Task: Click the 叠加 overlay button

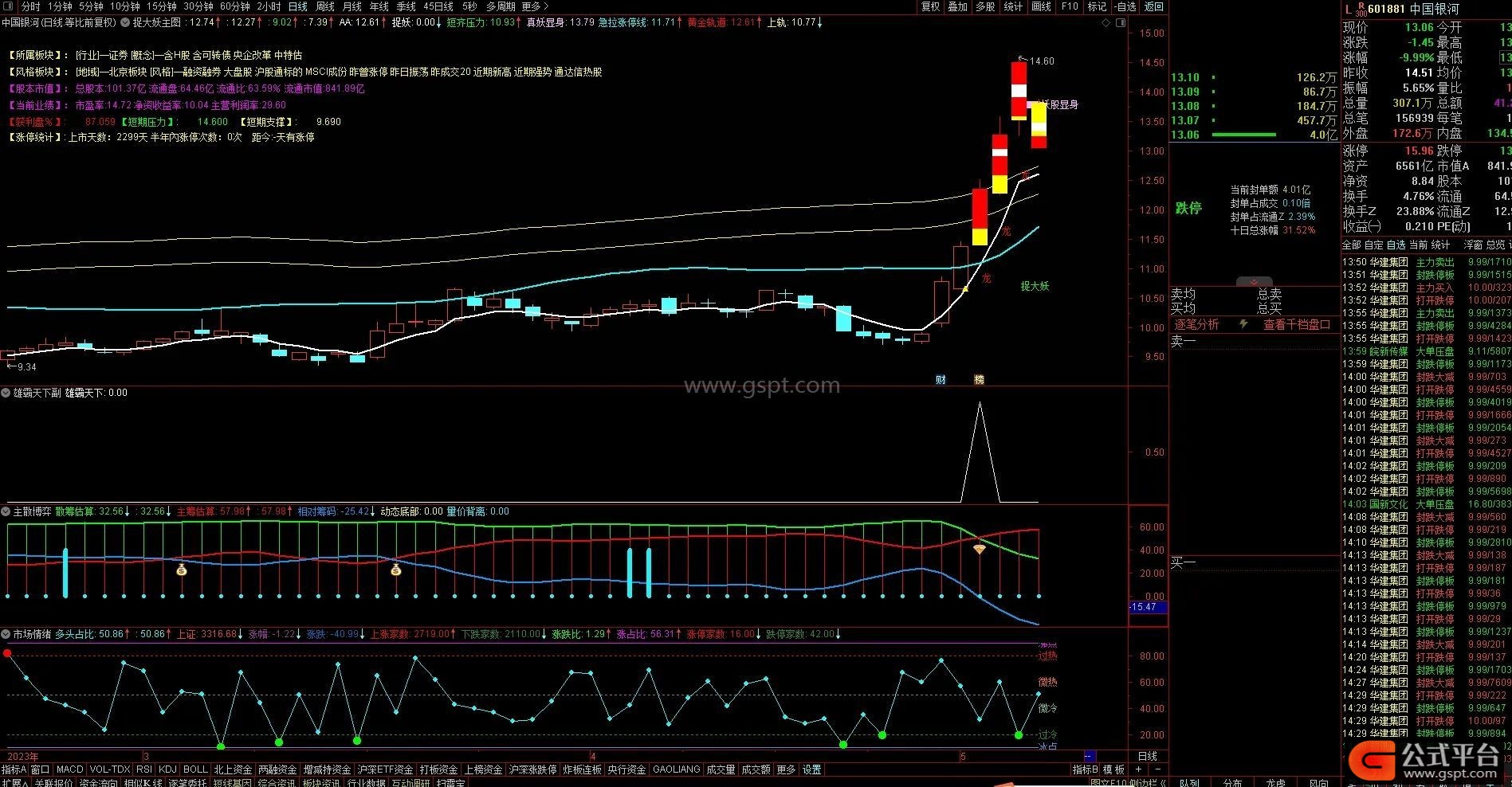Action: 957,6
